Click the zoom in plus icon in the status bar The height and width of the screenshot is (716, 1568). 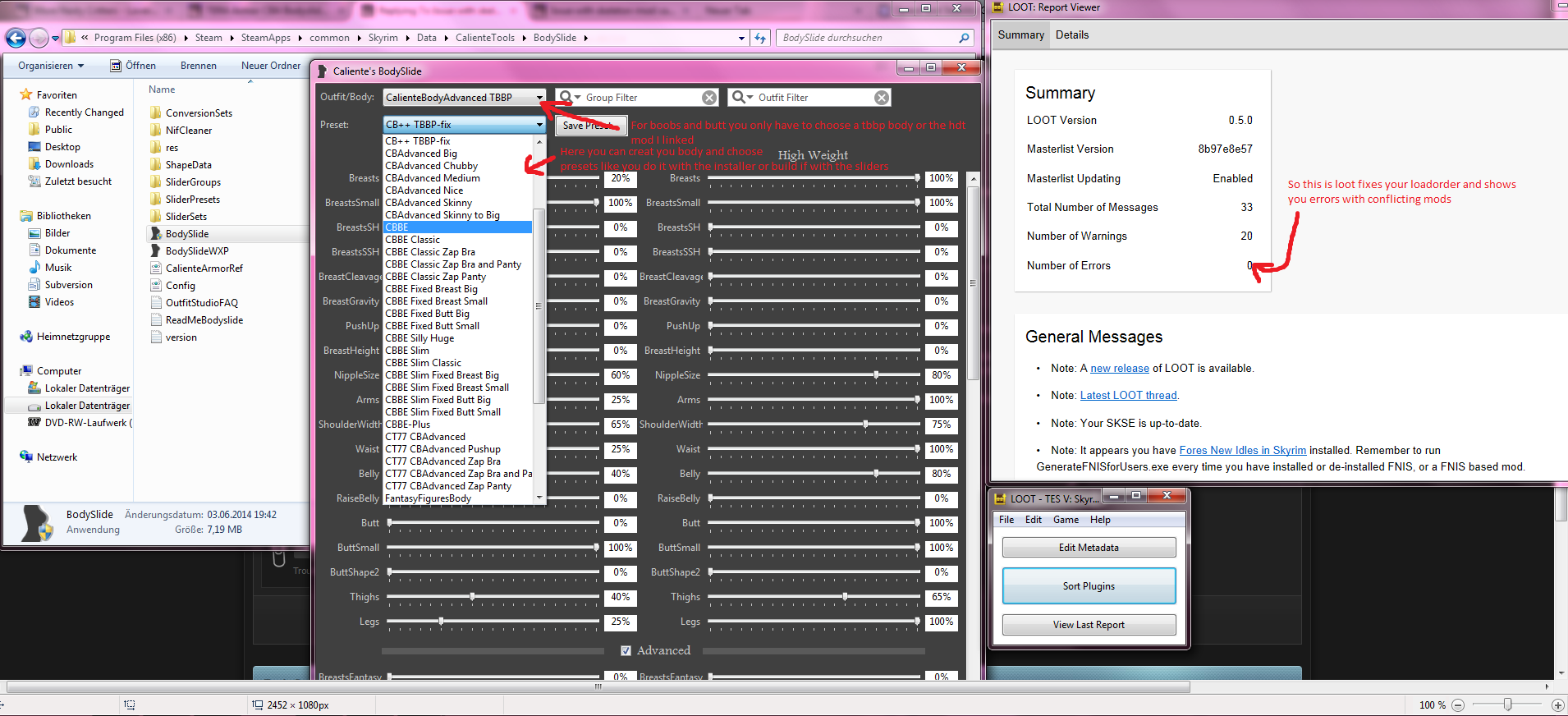click(1557, 705)
